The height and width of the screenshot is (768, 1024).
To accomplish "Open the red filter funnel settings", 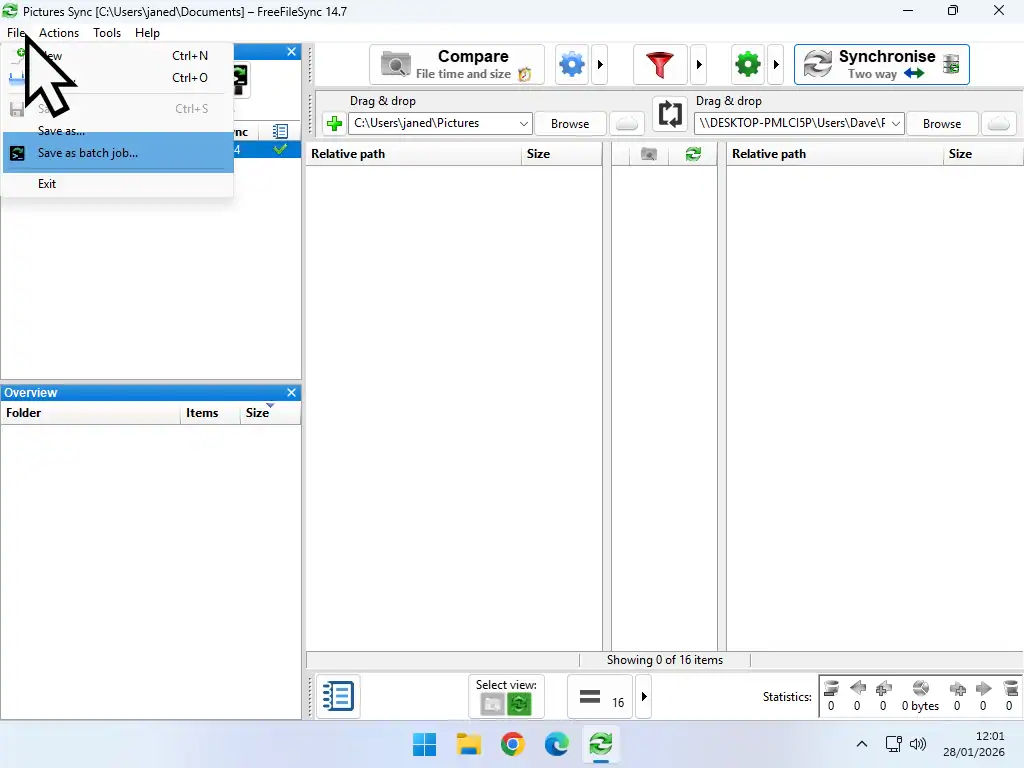I will [x=660, y=63].
